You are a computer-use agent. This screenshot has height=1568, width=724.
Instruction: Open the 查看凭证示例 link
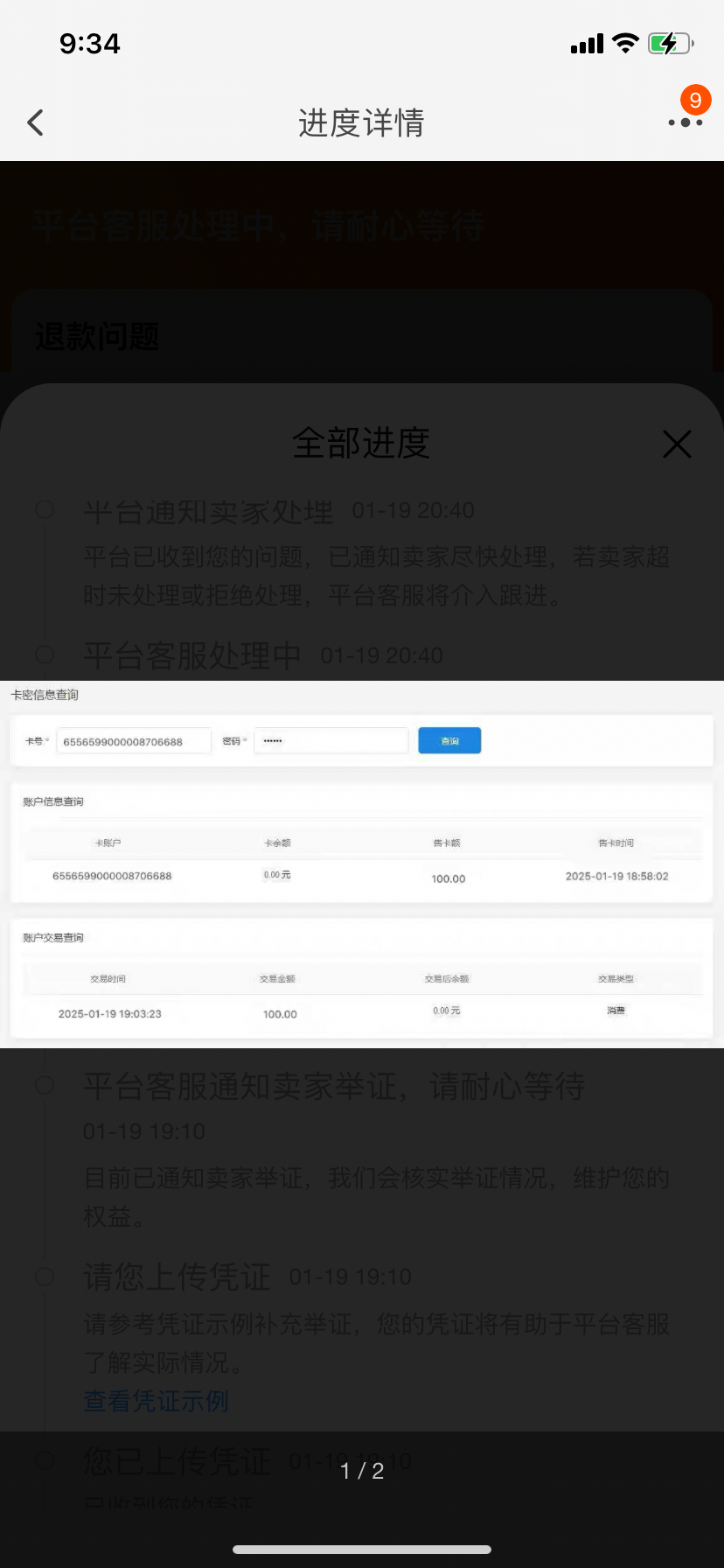pos(156,1401)
